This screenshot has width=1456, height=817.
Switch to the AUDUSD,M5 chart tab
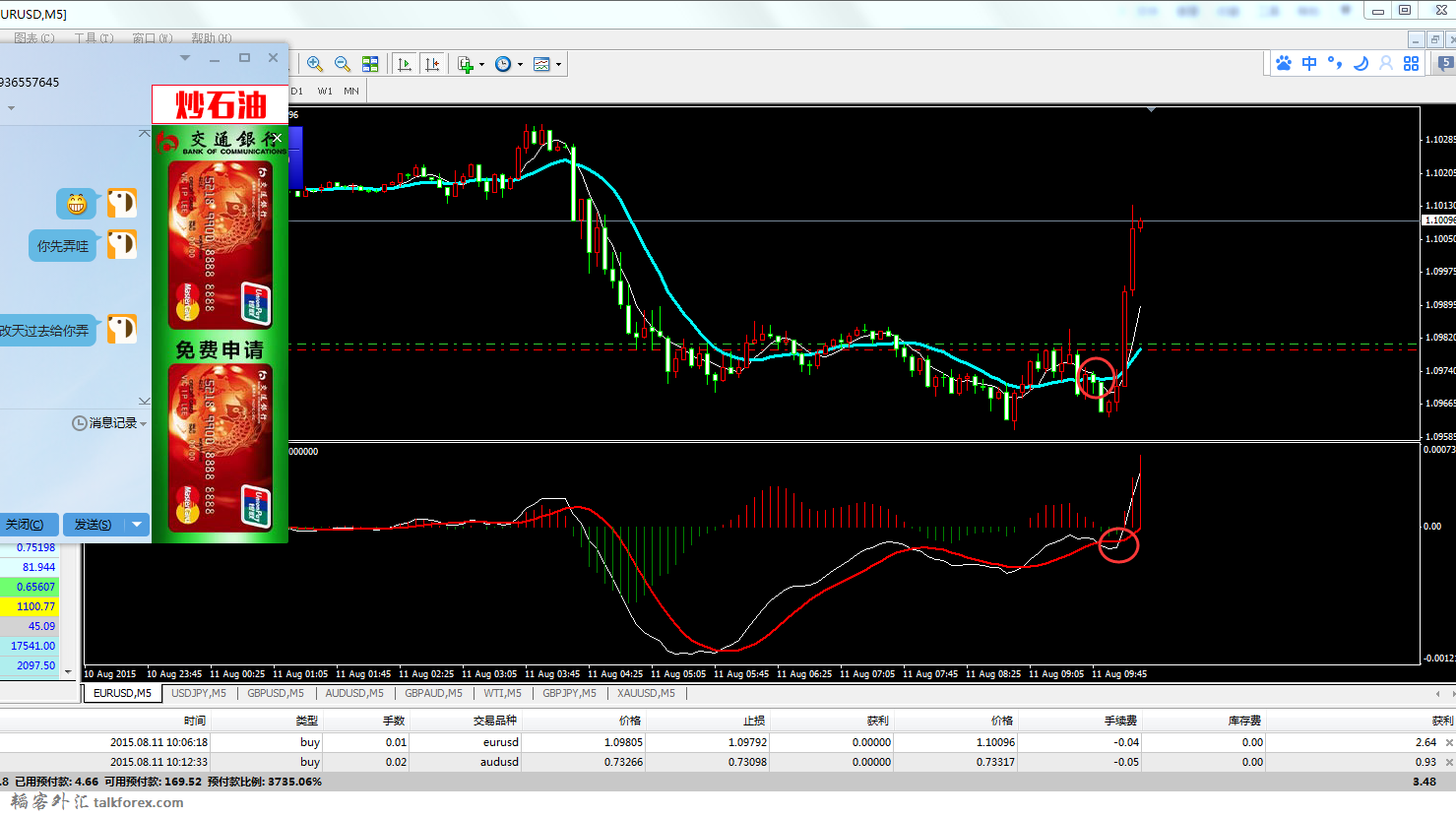pos(354,693)
